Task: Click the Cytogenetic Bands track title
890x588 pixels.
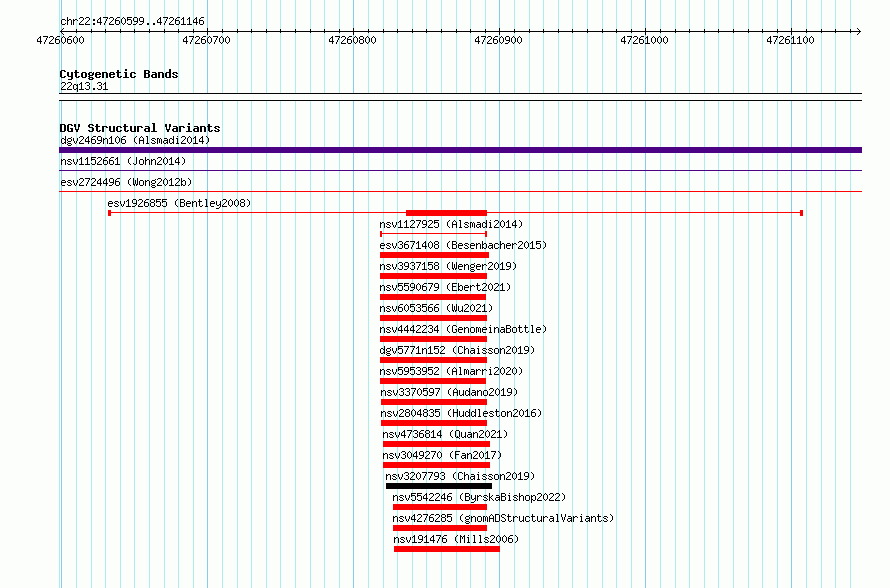Action: 119,74
